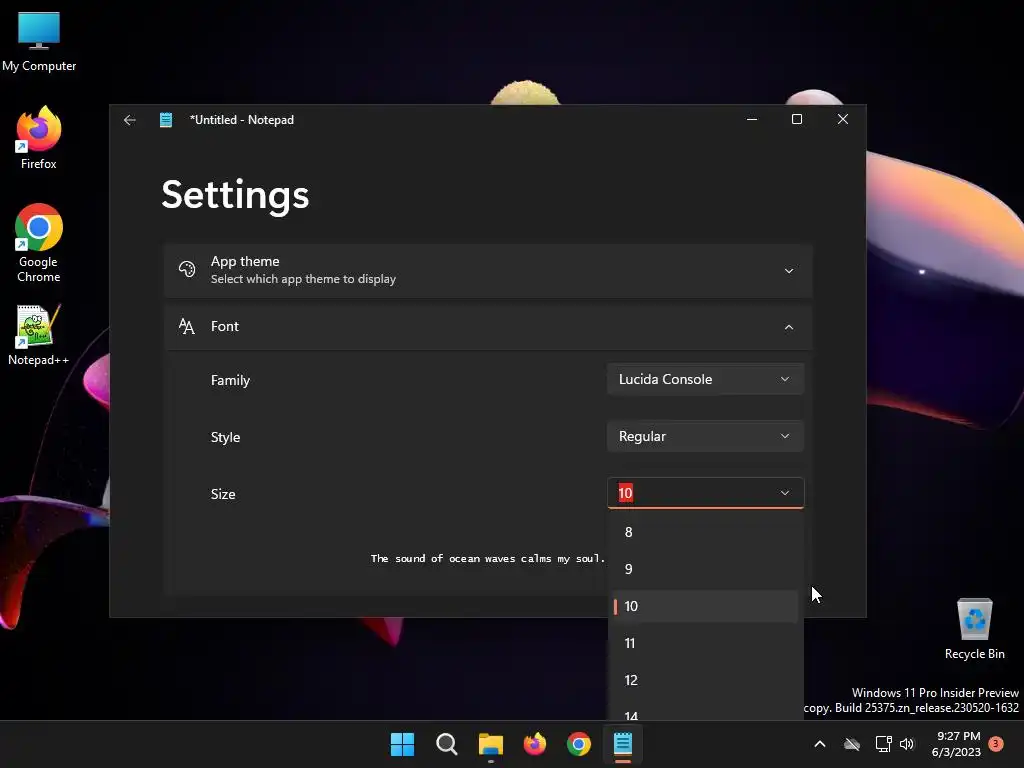The height and width of the screenshot is (768, 1024).
Task: Click the Settings page heading
Action: [x=235, y=195]
